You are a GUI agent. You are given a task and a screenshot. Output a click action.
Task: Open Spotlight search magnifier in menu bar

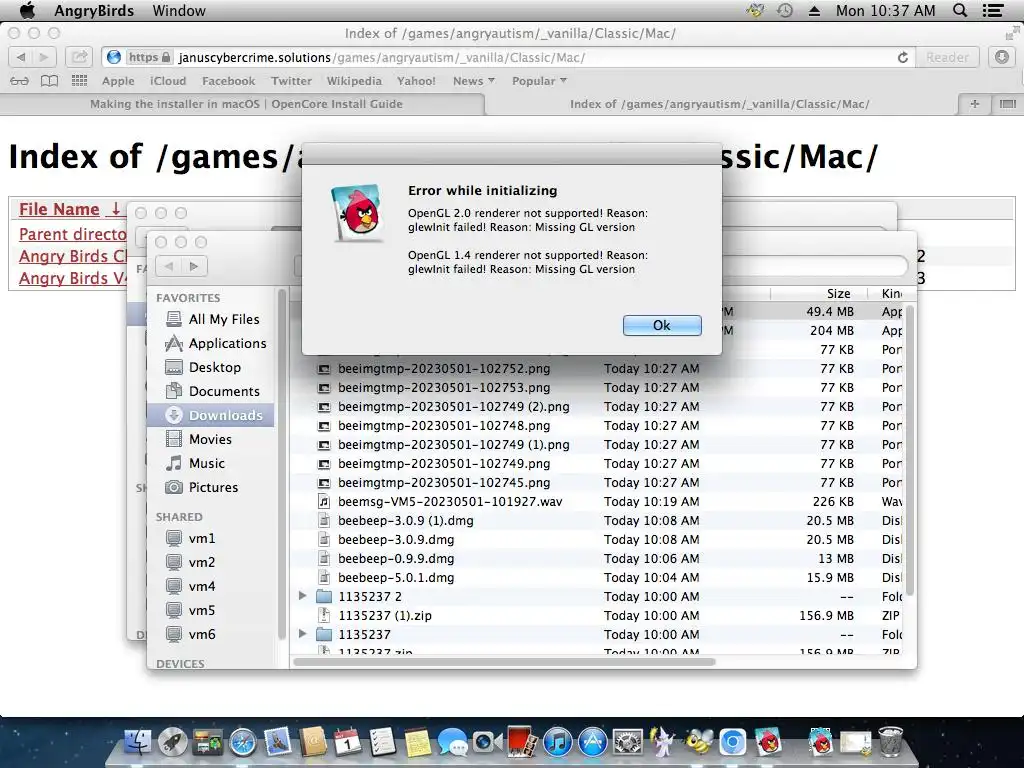[959, 10]
